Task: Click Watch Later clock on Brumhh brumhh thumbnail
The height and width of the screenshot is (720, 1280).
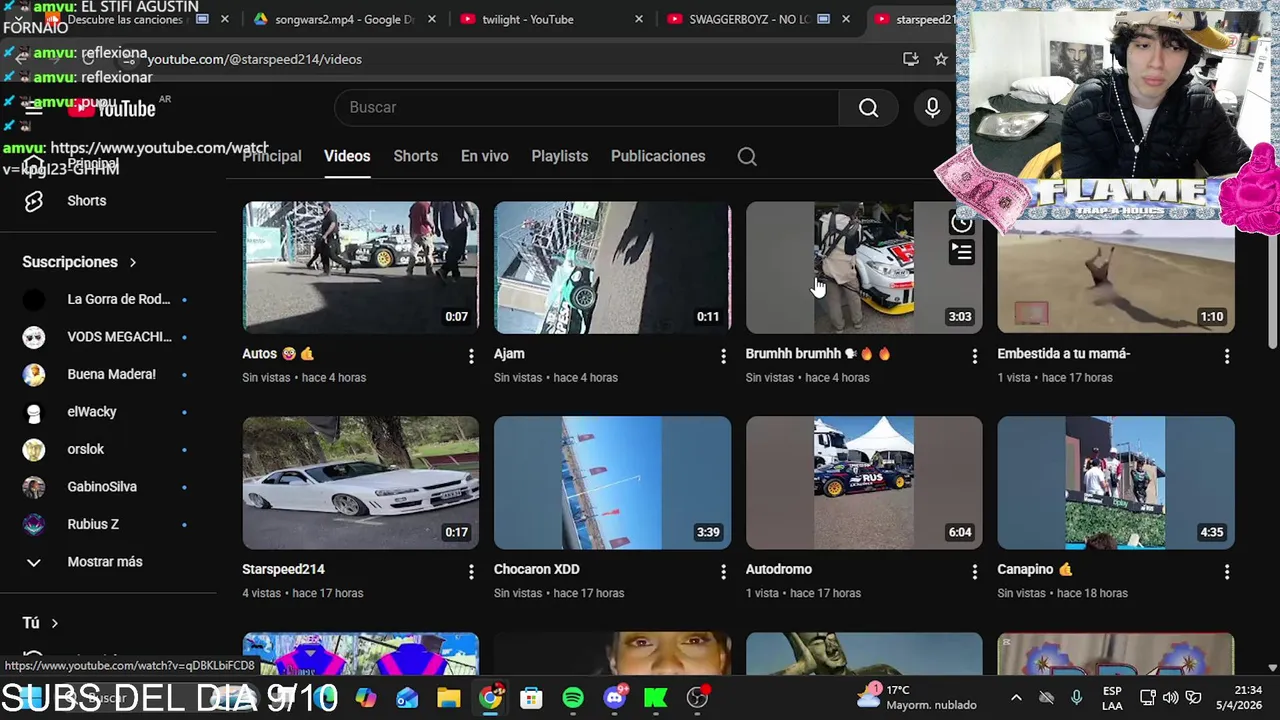Action: coord(961,223)
